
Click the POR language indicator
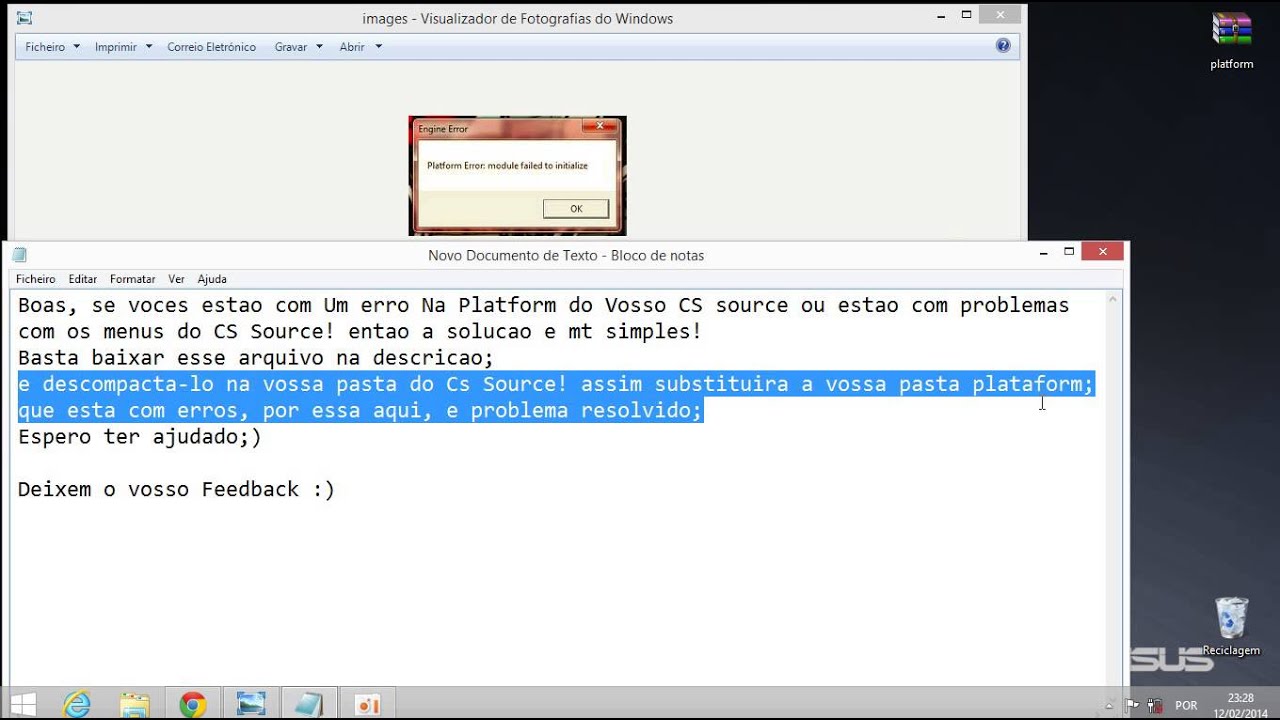pos(1186,705)
